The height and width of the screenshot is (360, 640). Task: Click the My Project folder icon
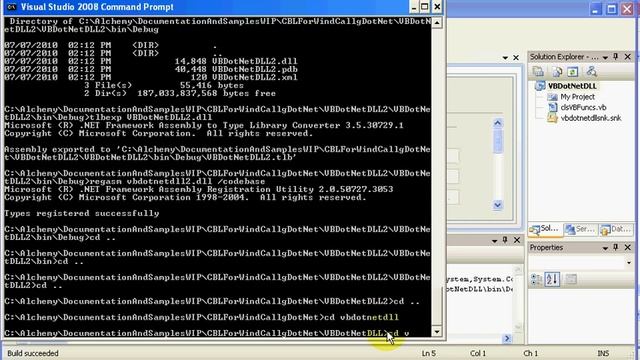552,97
